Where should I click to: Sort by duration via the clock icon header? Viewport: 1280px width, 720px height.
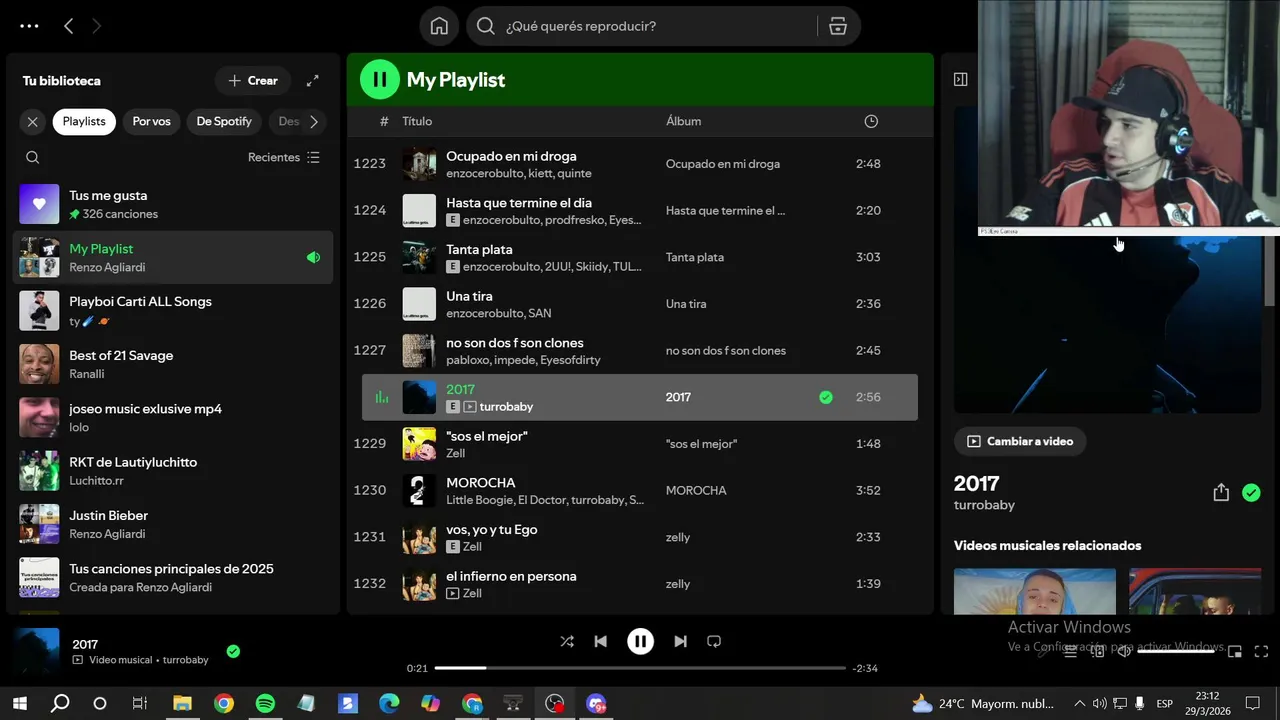pyautogui.click(x=871, y=121)
